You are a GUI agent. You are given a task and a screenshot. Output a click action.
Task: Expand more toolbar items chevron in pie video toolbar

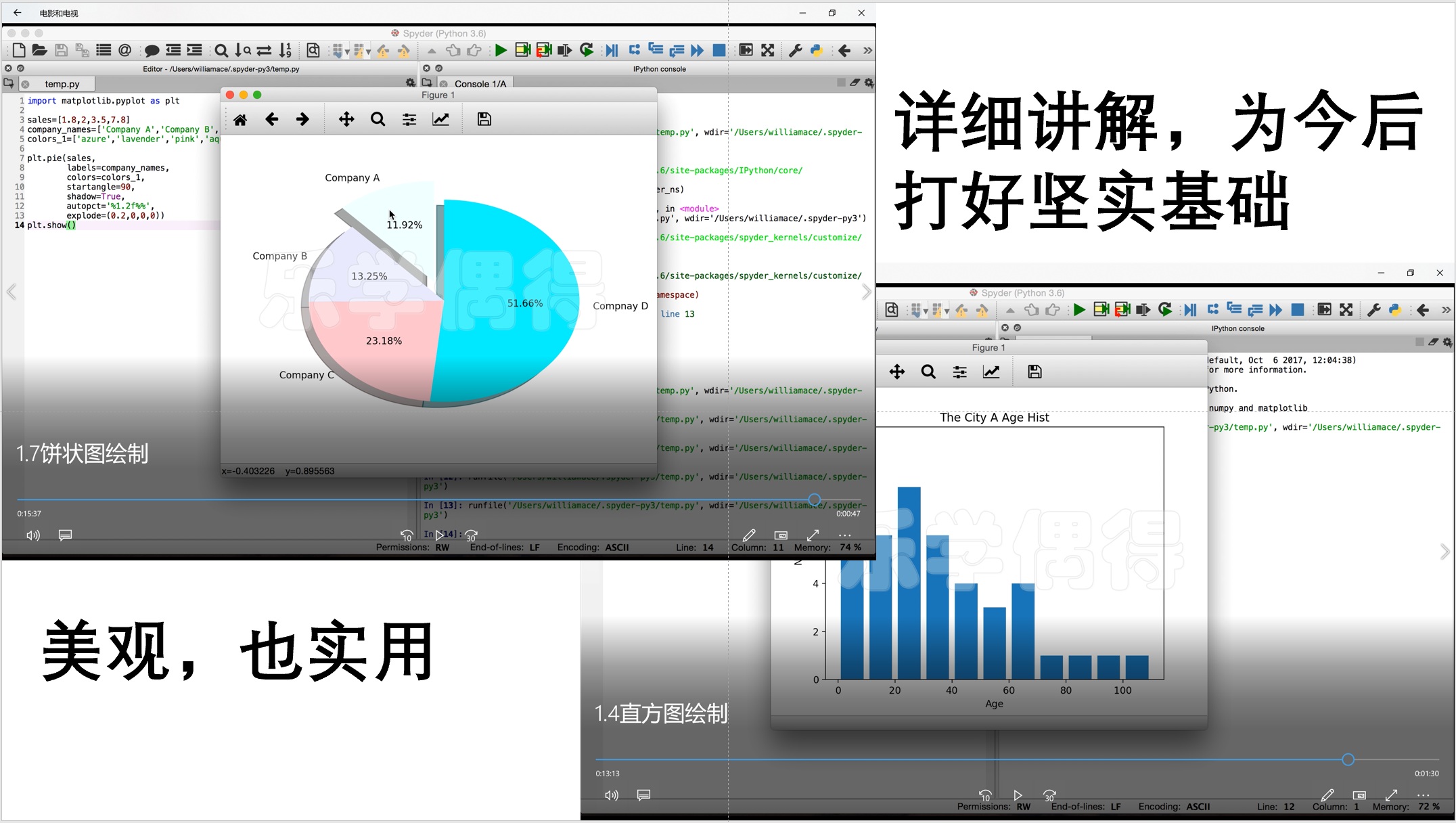tap(867, 50)
